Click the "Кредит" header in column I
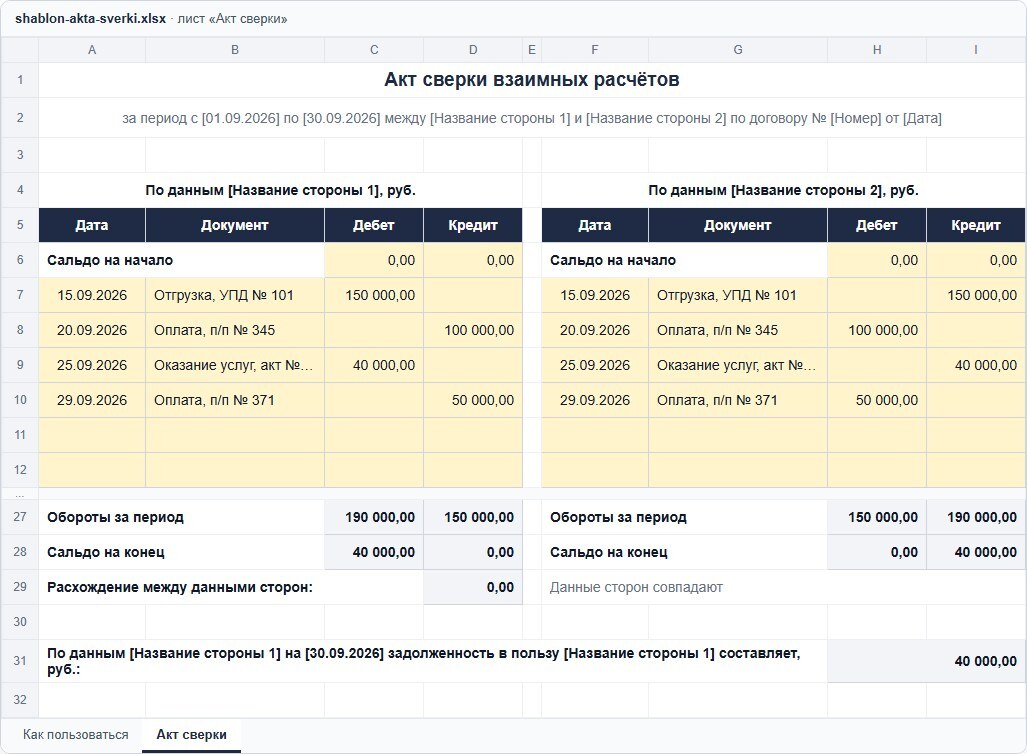Image resolution: width=1027 pixels, height=754 pixels. point(976,225)
